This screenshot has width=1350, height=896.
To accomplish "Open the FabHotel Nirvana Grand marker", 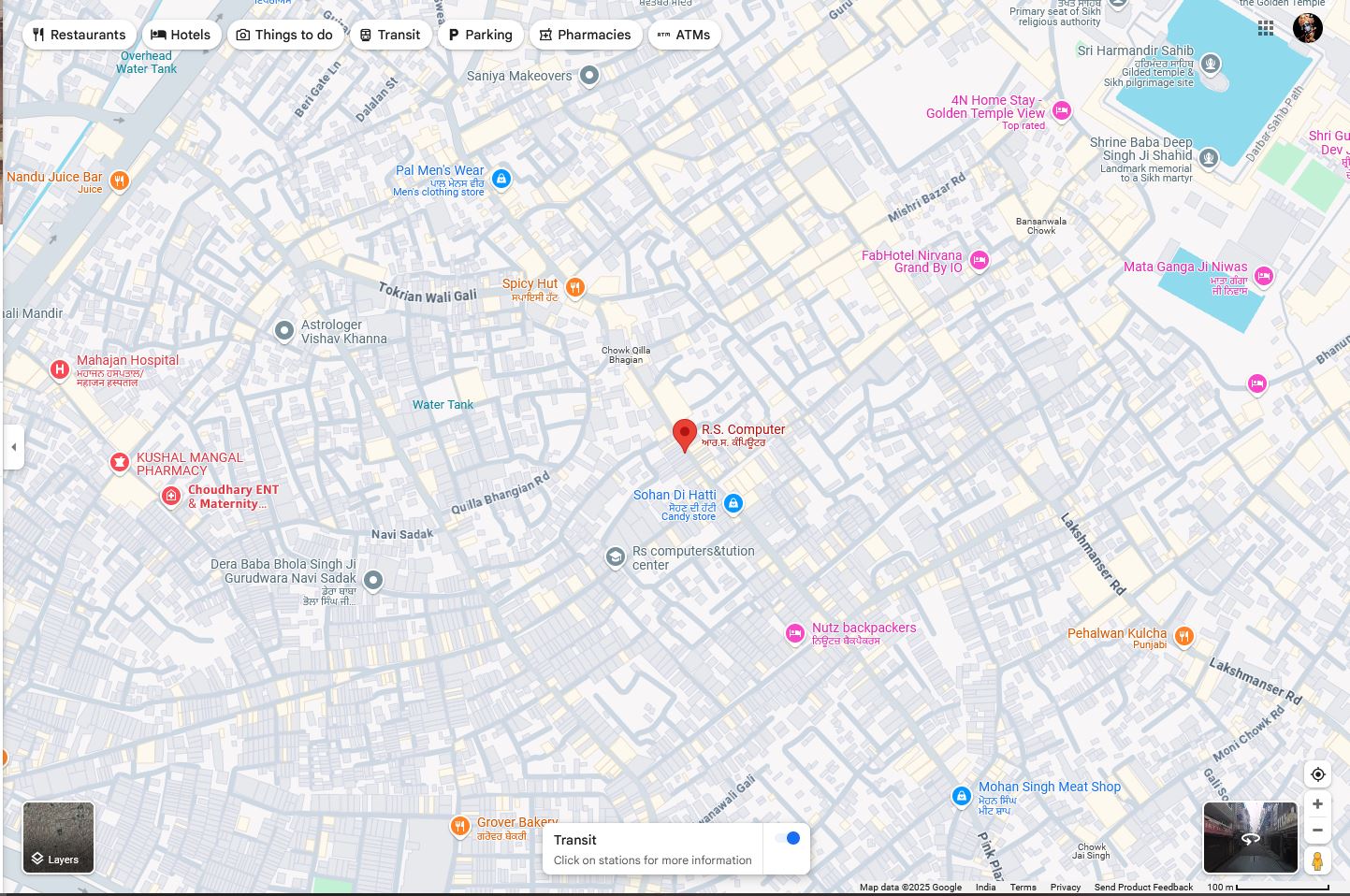I will (980, 260).
